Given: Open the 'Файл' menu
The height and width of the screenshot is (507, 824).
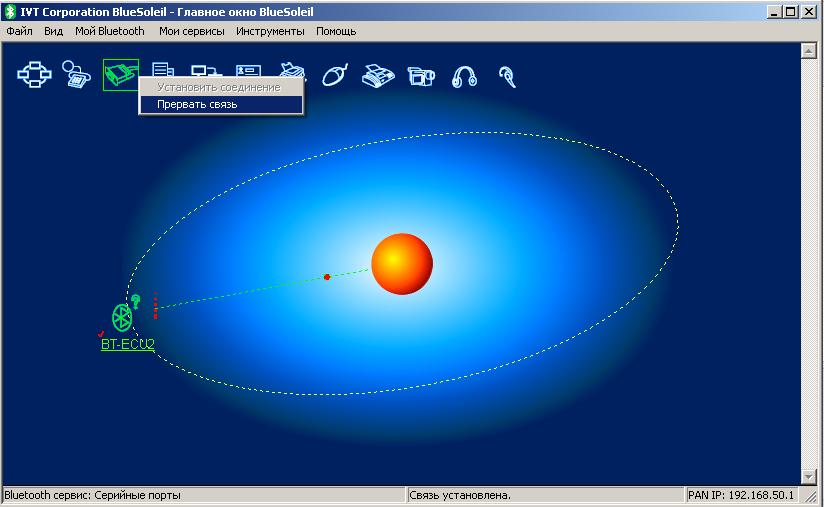Looking at the screenshot, I should point(19,31).
